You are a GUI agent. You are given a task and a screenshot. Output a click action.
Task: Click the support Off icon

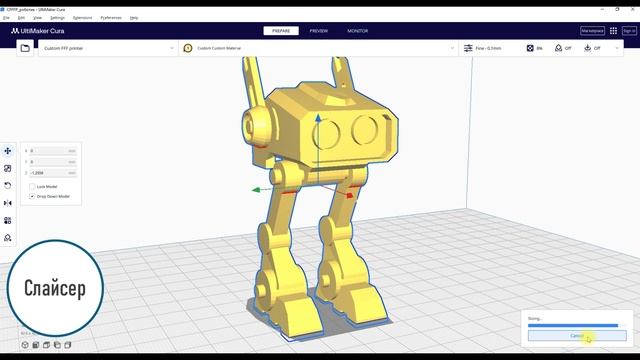[558, 48]
